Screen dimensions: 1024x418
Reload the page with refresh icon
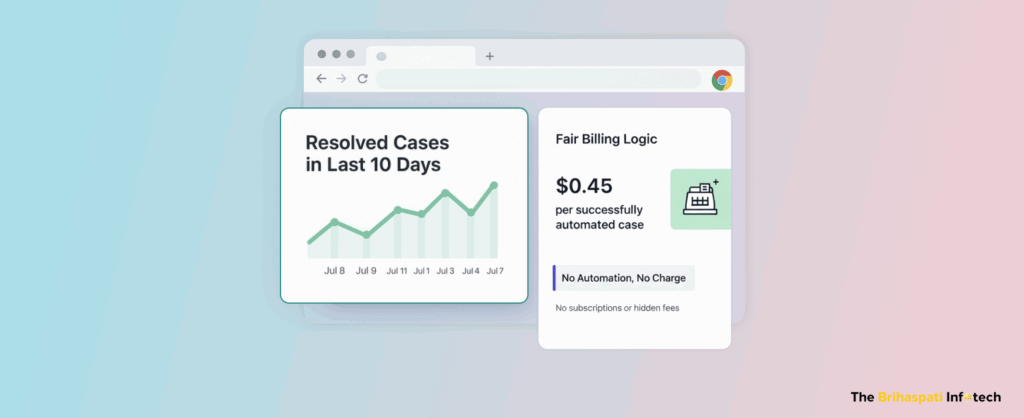pos(362,78)
